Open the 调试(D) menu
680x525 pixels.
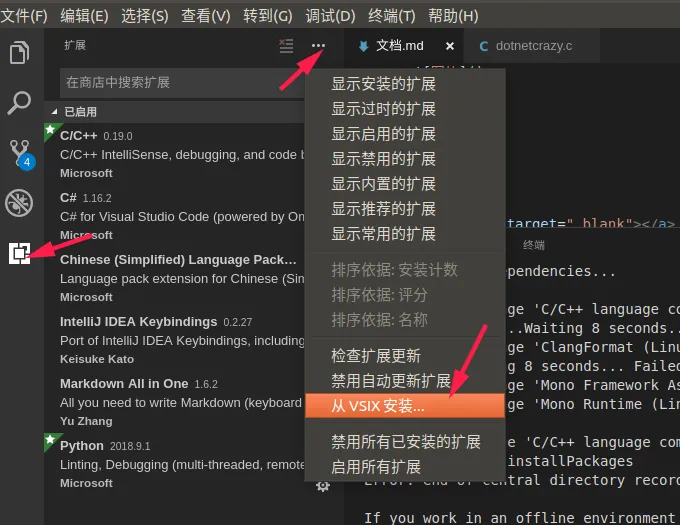tap(330, 16)
